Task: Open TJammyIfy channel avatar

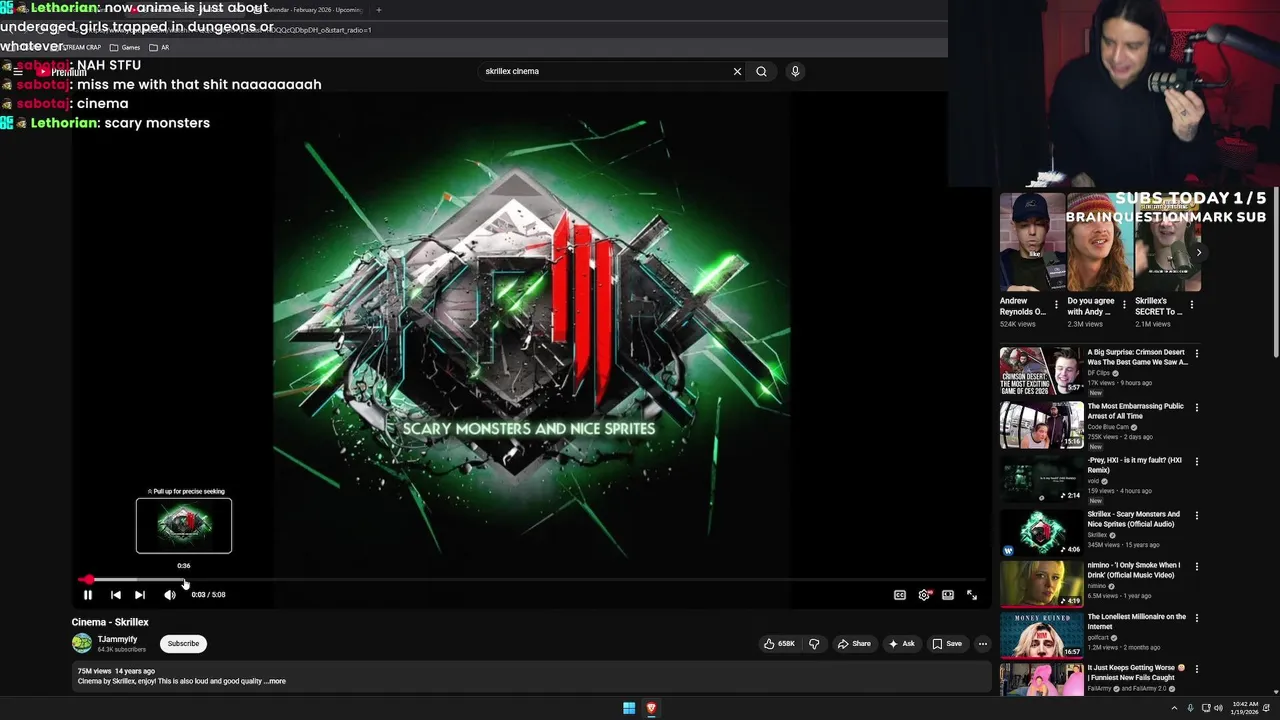Action: click(x=82, y=643)
